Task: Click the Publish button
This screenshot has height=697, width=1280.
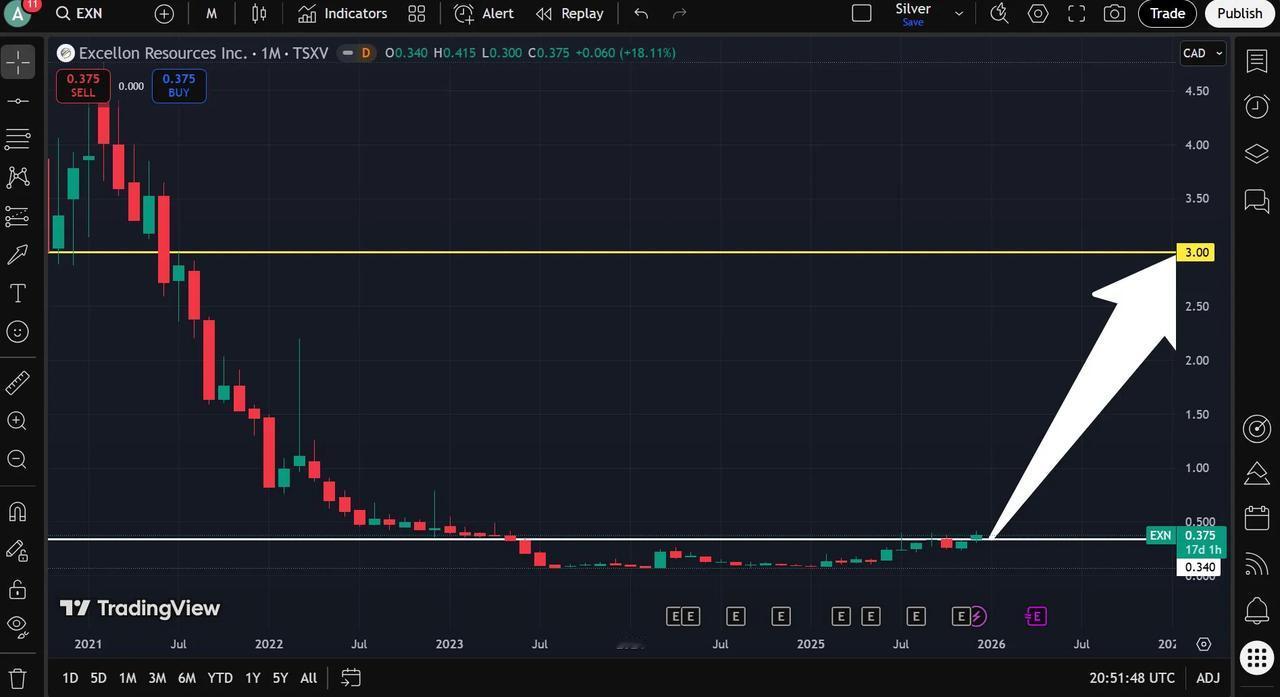Action: coord(1240,13)
